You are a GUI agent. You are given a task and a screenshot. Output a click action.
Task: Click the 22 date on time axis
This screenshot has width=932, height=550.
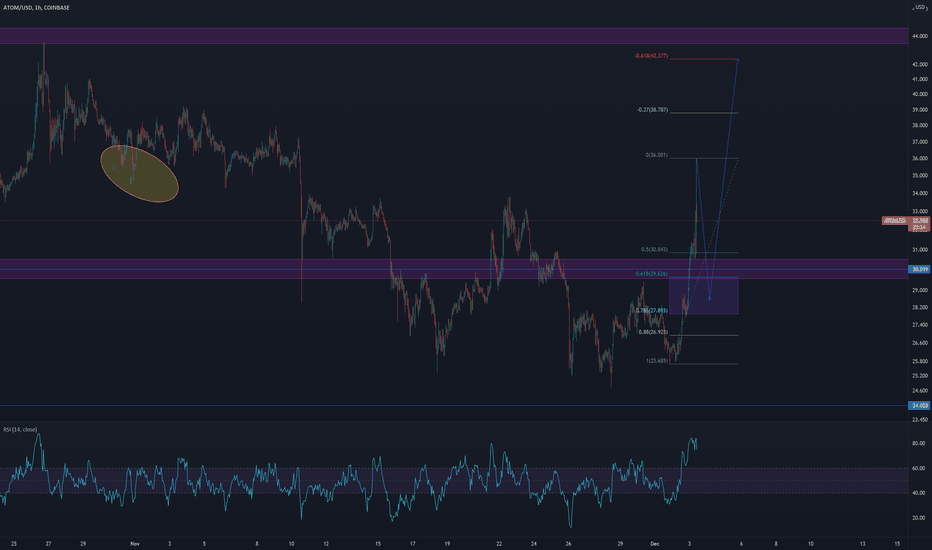coord(499,543)
